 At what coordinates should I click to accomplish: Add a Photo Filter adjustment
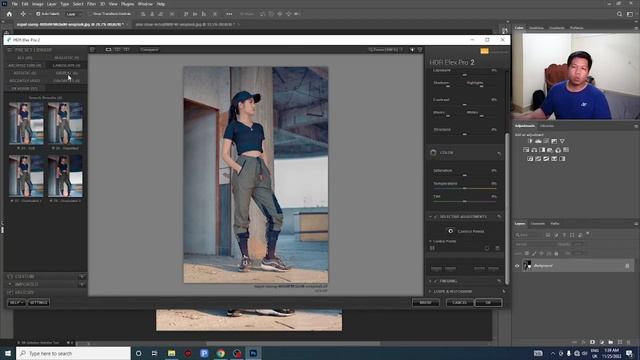(550, 150)
